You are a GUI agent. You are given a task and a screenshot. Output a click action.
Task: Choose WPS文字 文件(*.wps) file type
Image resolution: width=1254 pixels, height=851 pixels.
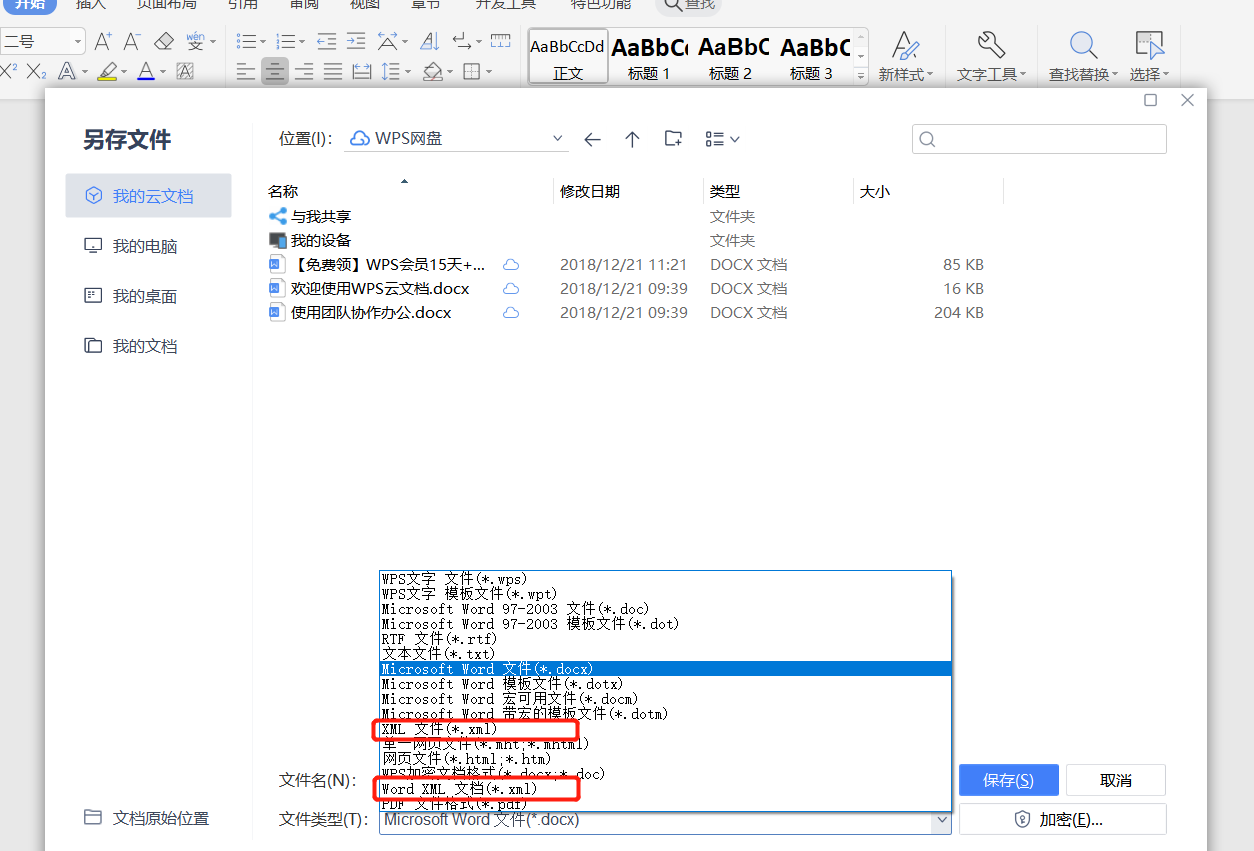665,579
